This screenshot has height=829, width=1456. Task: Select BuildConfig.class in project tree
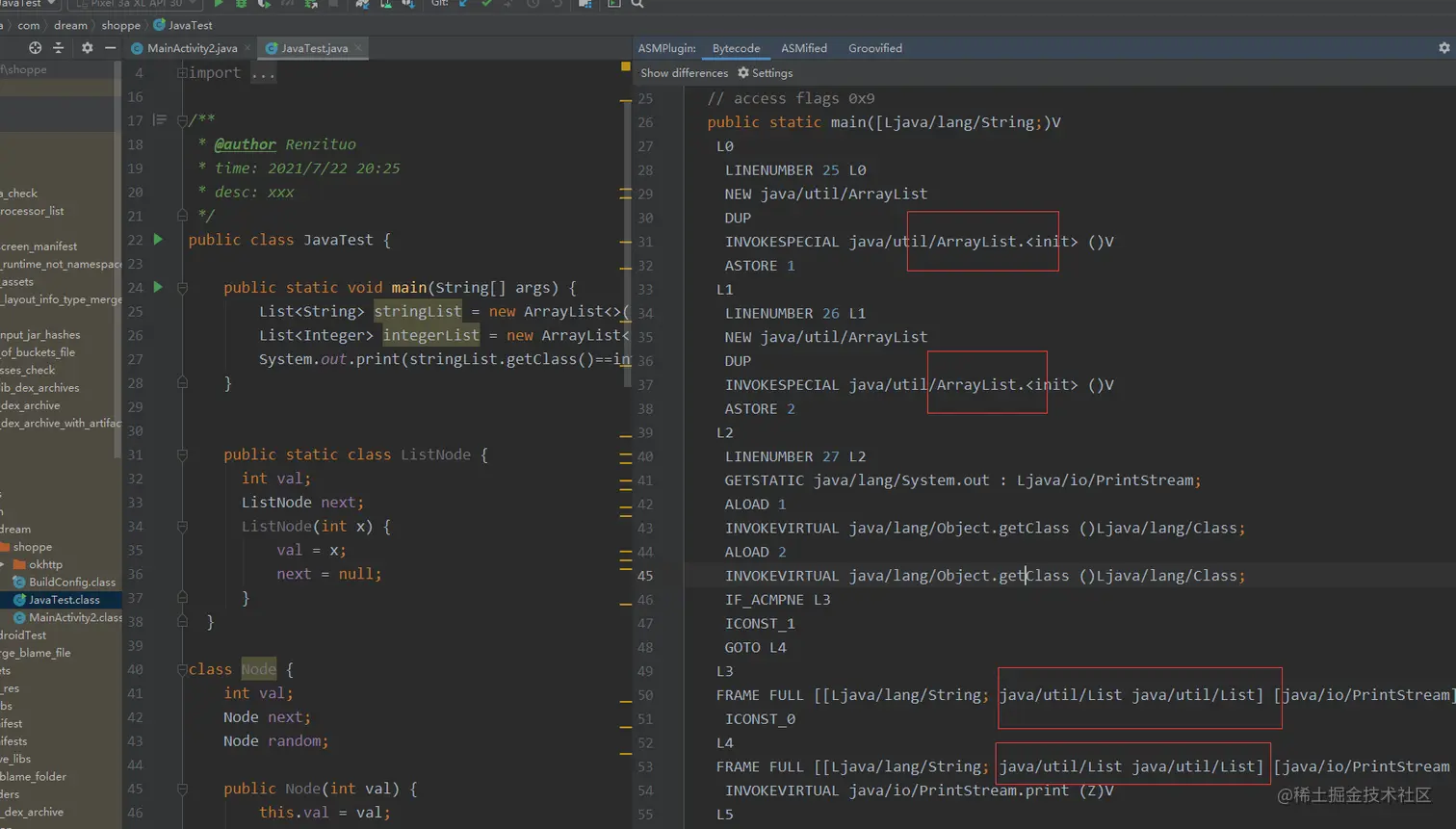pyautogui.click(x=61, y=583)
